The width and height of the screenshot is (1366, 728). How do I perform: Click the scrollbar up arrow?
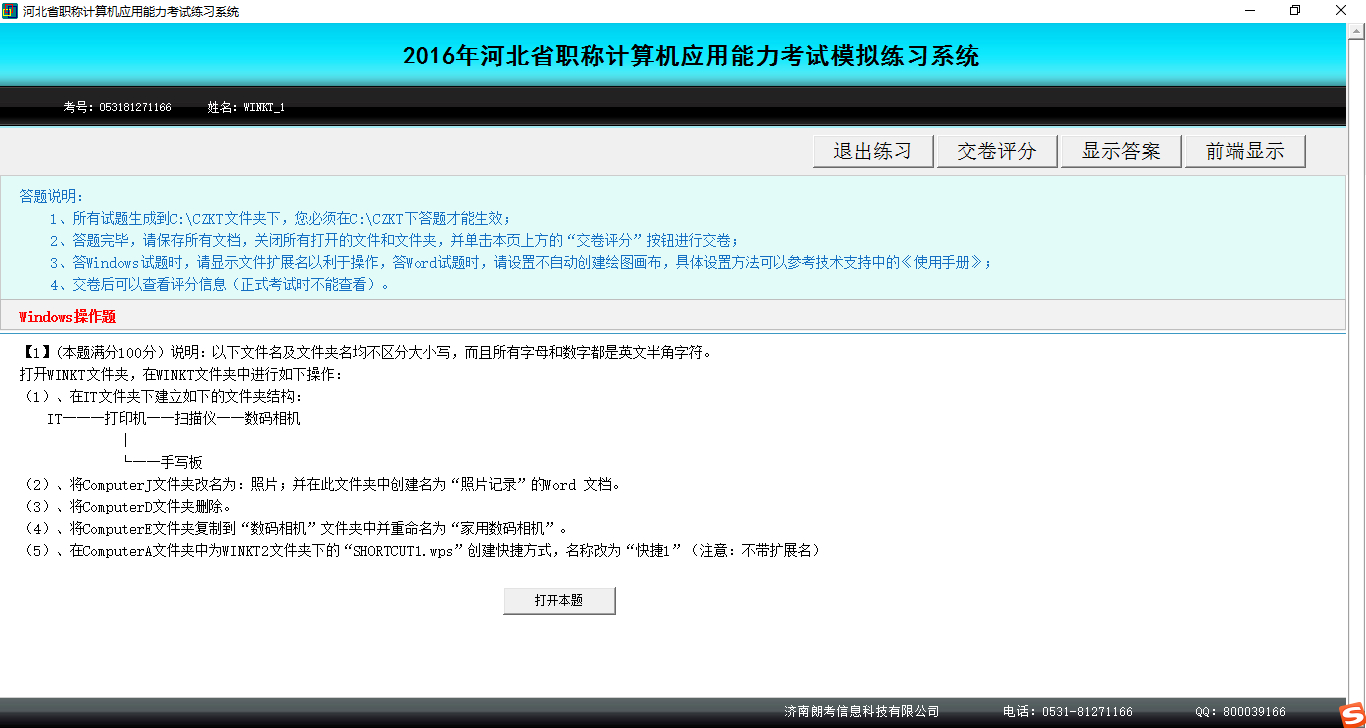(1357, 33)
